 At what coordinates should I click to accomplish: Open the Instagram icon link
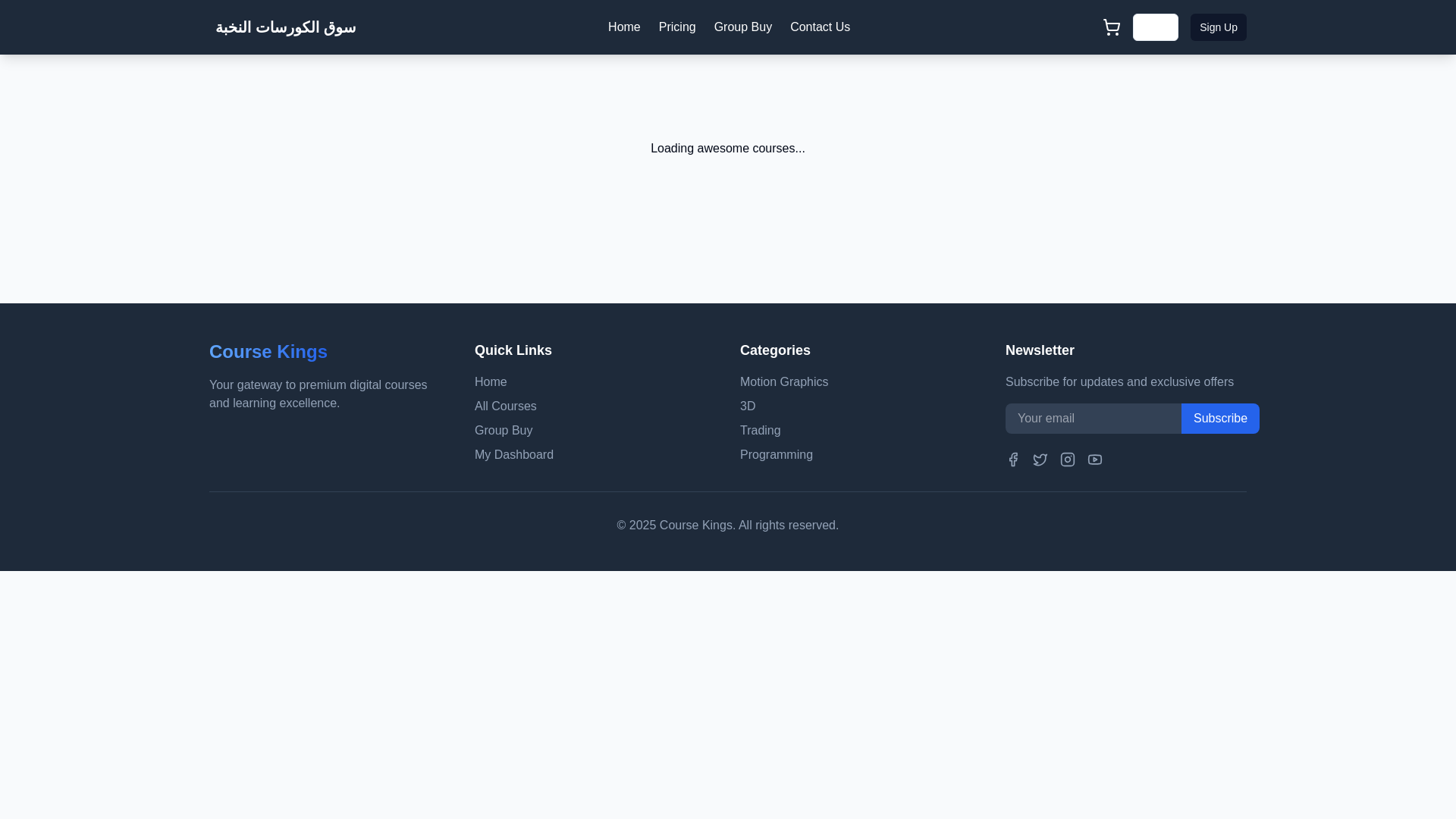coord(1068,460)
